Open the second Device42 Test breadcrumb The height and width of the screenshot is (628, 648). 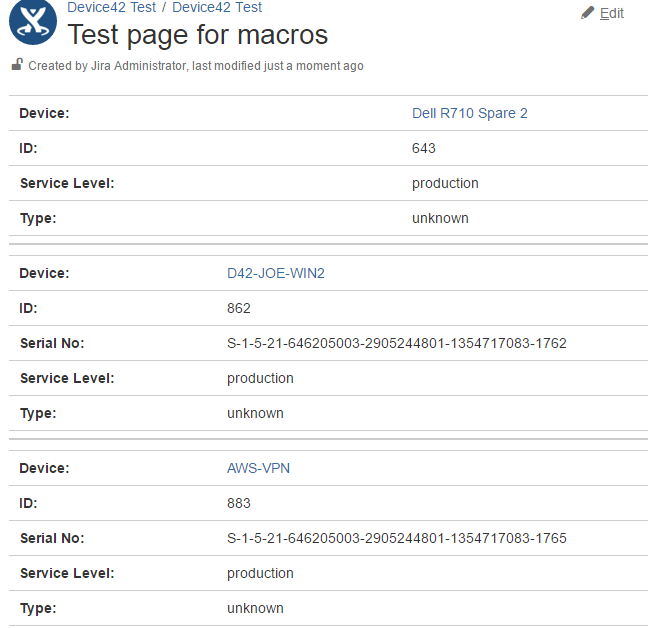[x=217, y=7]
